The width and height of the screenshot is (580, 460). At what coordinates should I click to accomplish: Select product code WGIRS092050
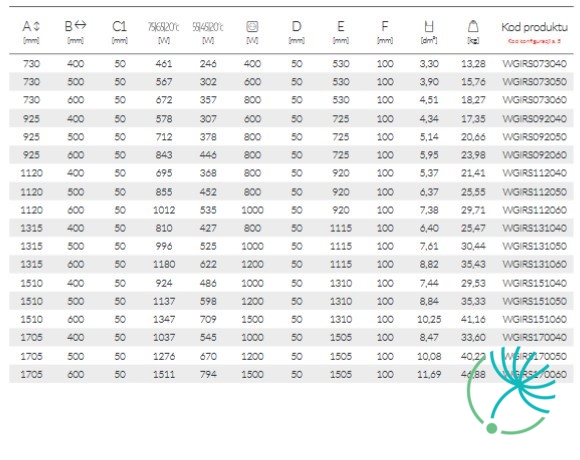535,137
